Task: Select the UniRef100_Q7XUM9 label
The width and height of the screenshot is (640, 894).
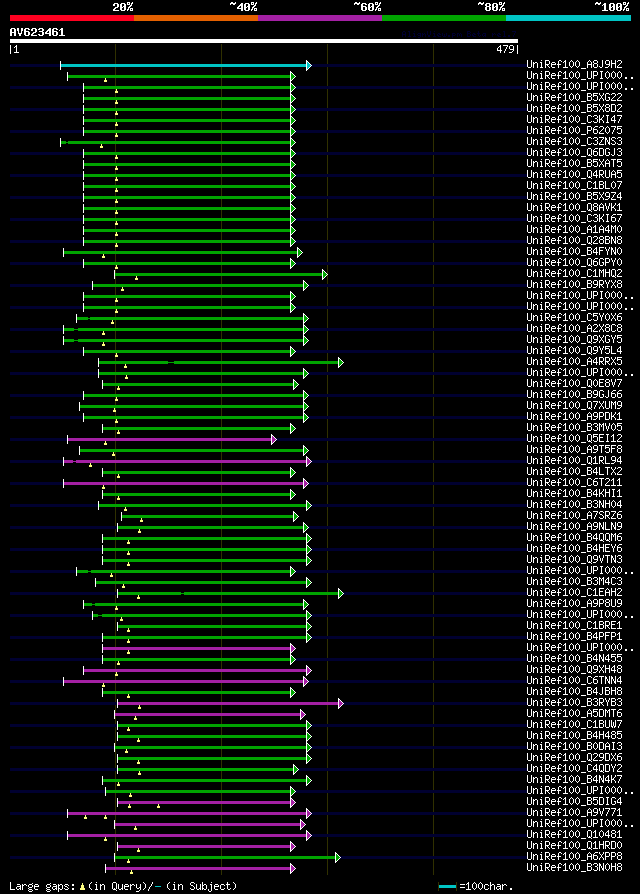Action: pos(574,405)
